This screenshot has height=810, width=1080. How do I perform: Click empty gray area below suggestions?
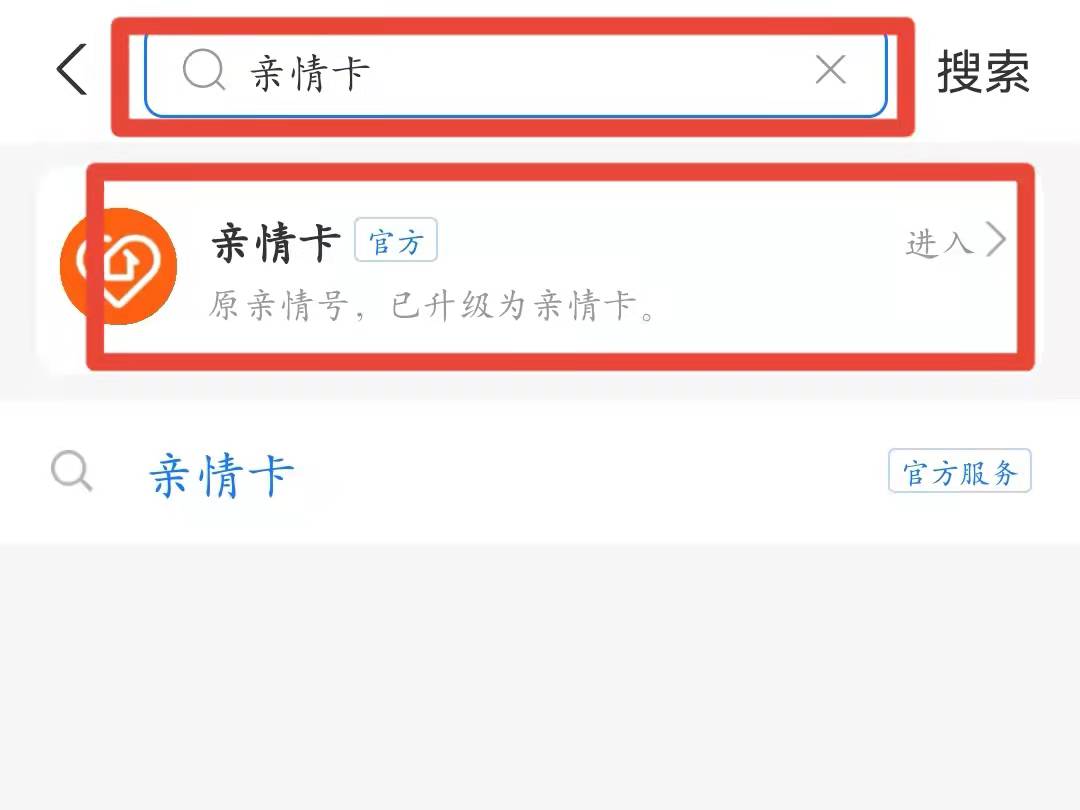(x=540, y=675)
